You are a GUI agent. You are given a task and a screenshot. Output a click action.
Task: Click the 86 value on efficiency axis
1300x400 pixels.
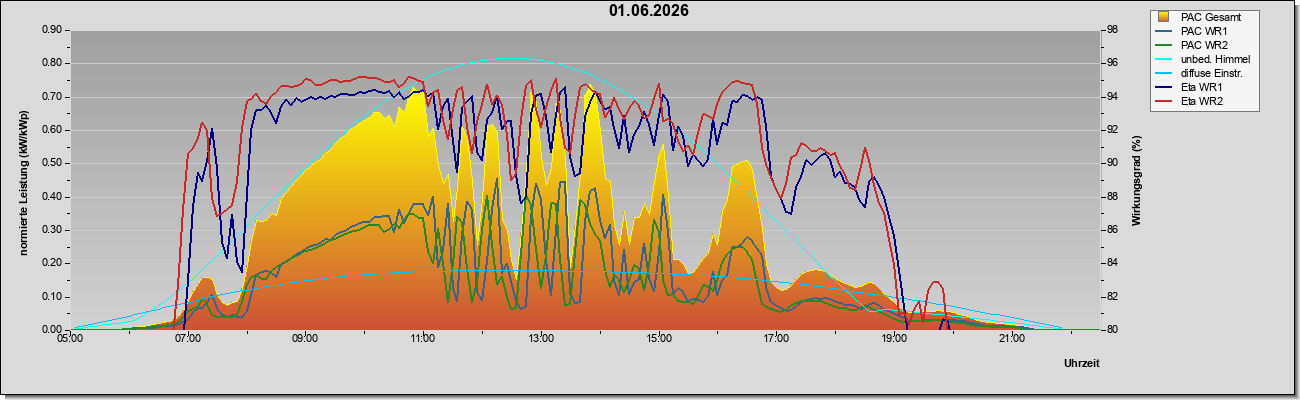1111,230
